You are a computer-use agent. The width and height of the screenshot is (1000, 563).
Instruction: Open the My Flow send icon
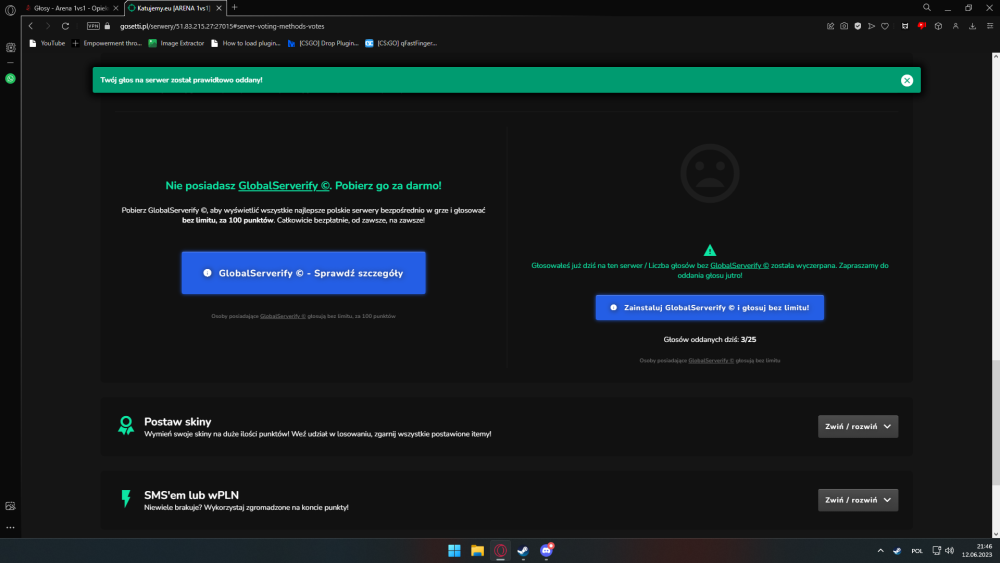(871, 26)
